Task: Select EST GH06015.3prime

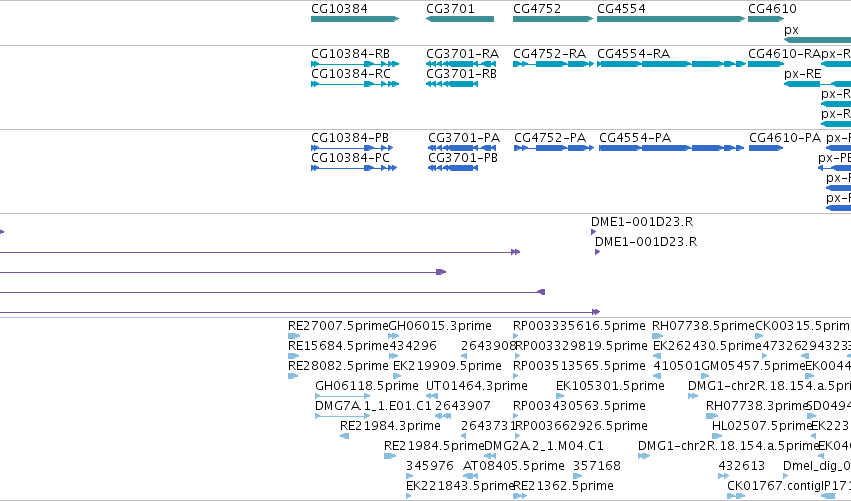Action: [440, 326]
